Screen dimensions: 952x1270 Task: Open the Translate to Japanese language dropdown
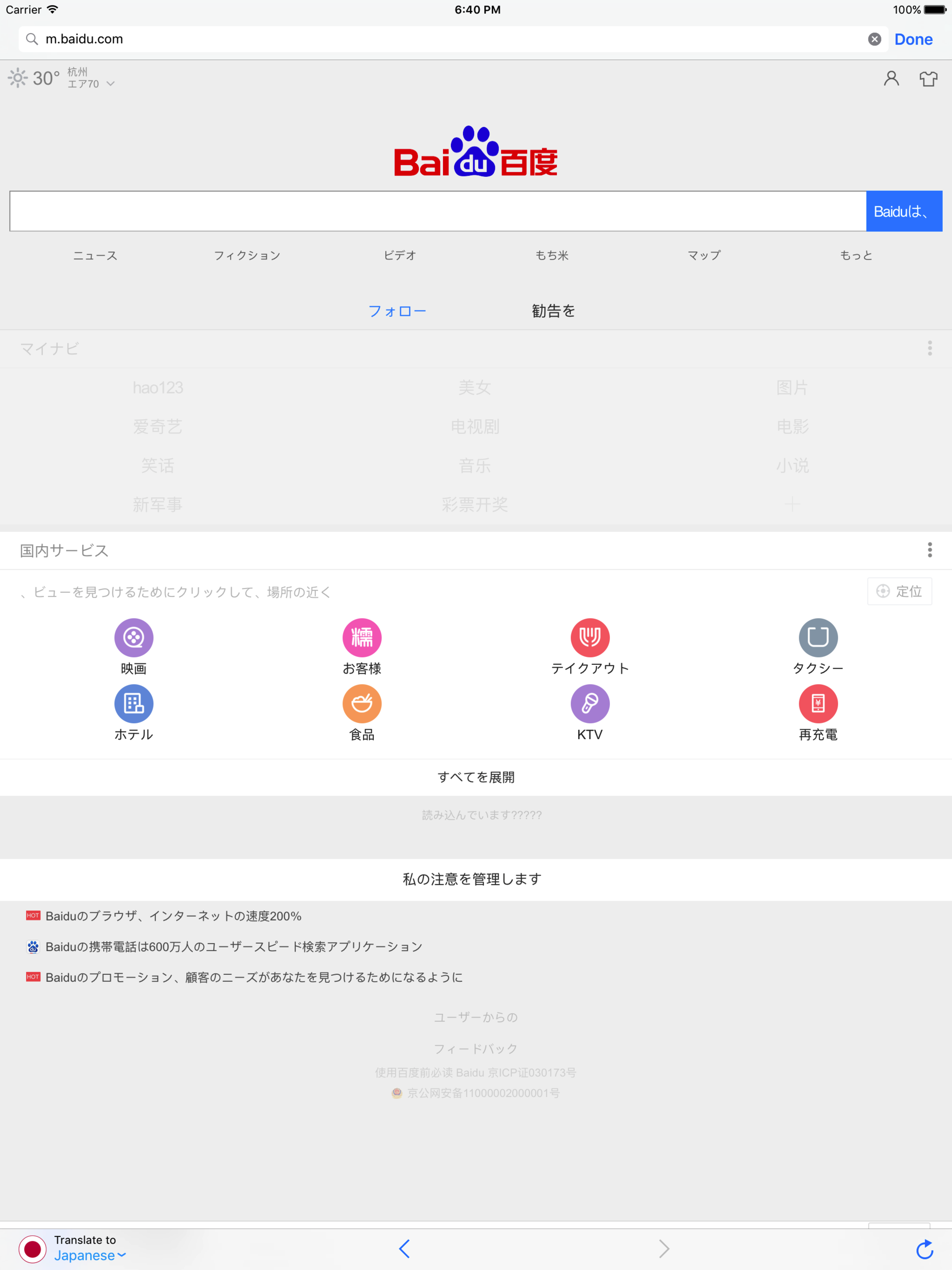[x=90, y=1248]
